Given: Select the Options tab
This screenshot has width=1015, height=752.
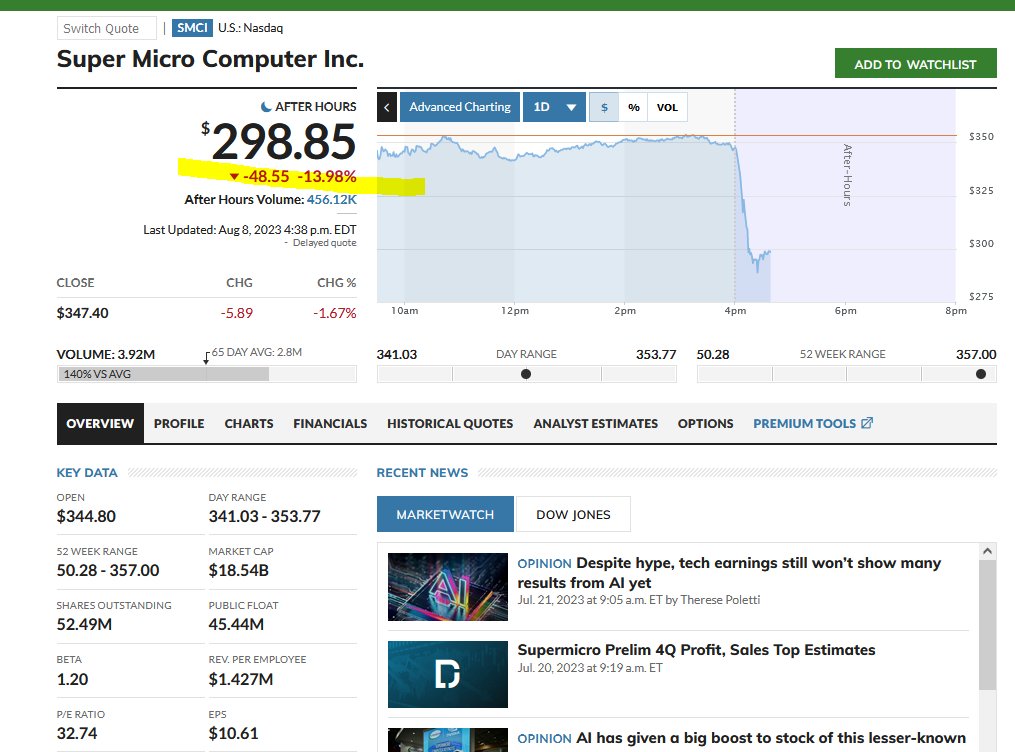Looking at the screenshot, I should coord(706,423).
